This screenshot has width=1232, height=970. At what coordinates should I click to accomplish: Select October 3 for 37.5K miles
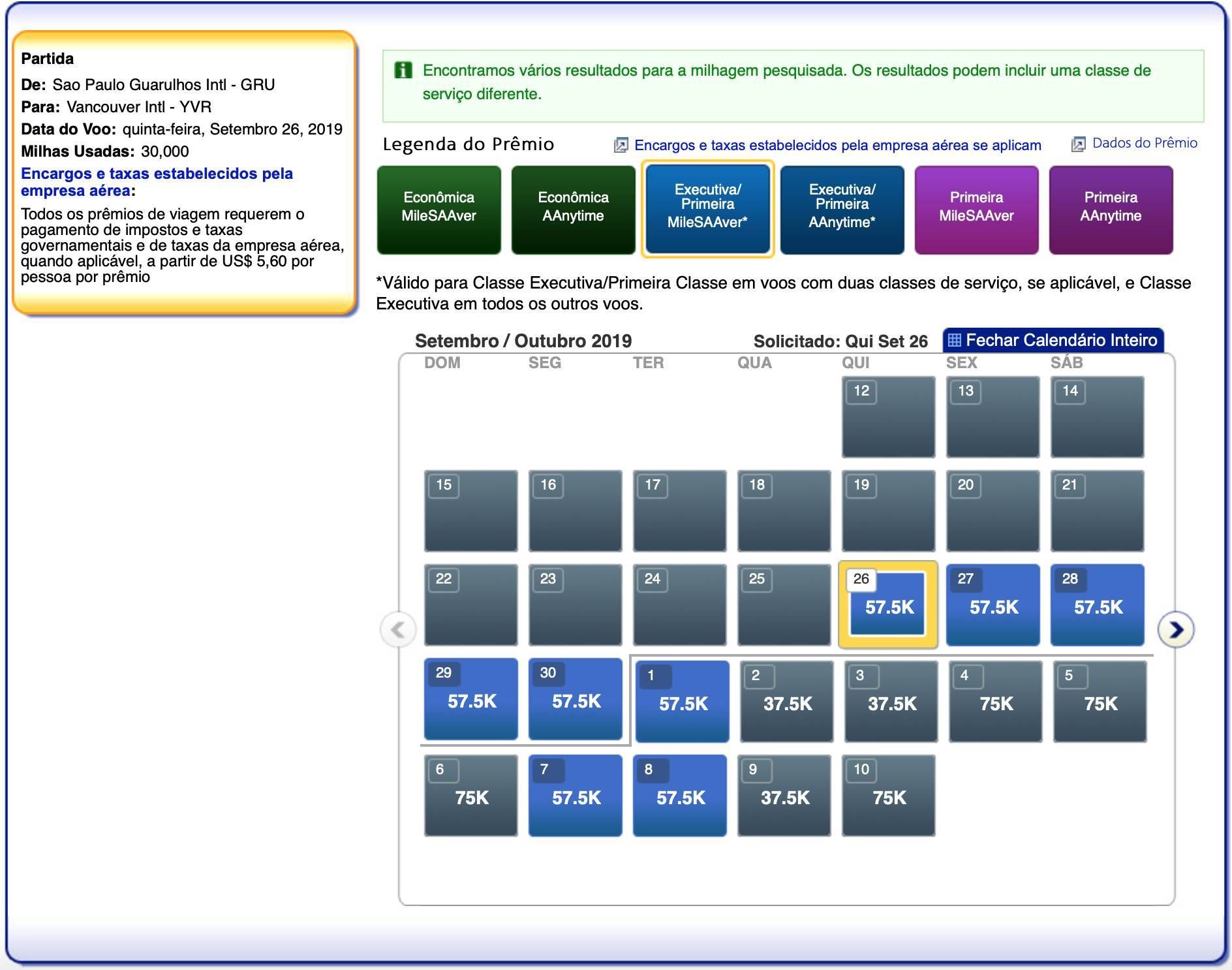(x=891, y=702)
